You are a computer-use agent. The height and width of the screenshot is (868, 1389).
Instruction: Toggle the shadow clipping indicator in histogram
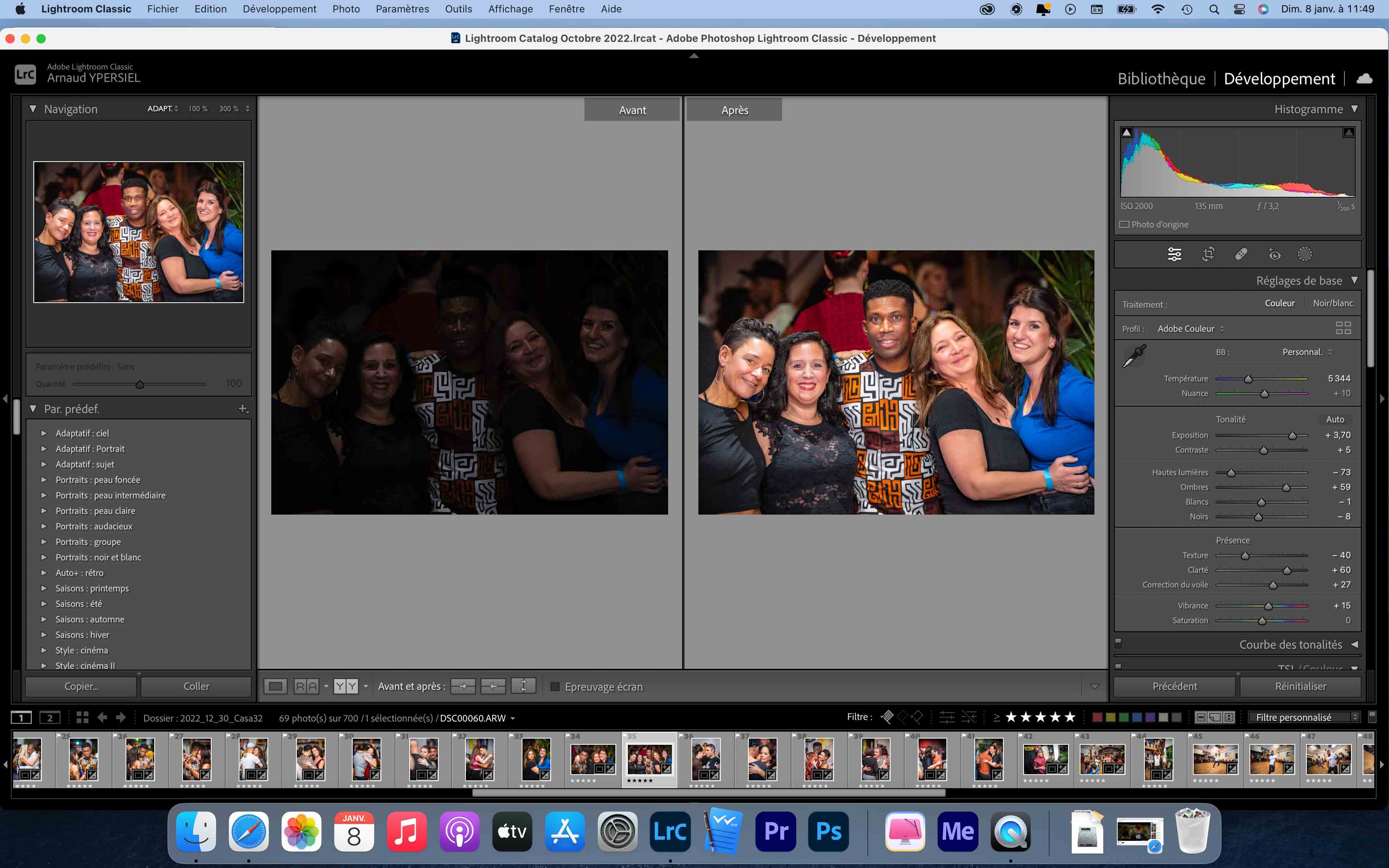click(1127, 133)
